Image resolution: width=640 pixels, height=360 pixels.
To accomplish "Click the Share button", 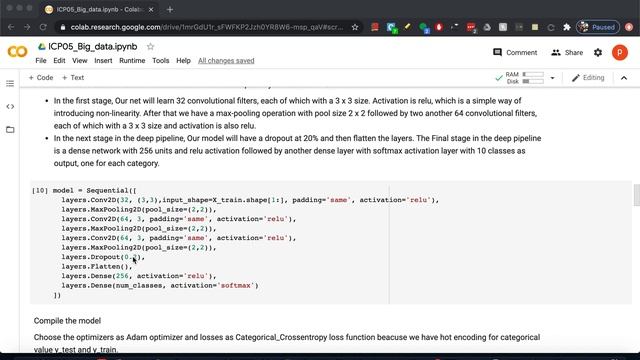I will pyautogui.click(x=567, y=52).
